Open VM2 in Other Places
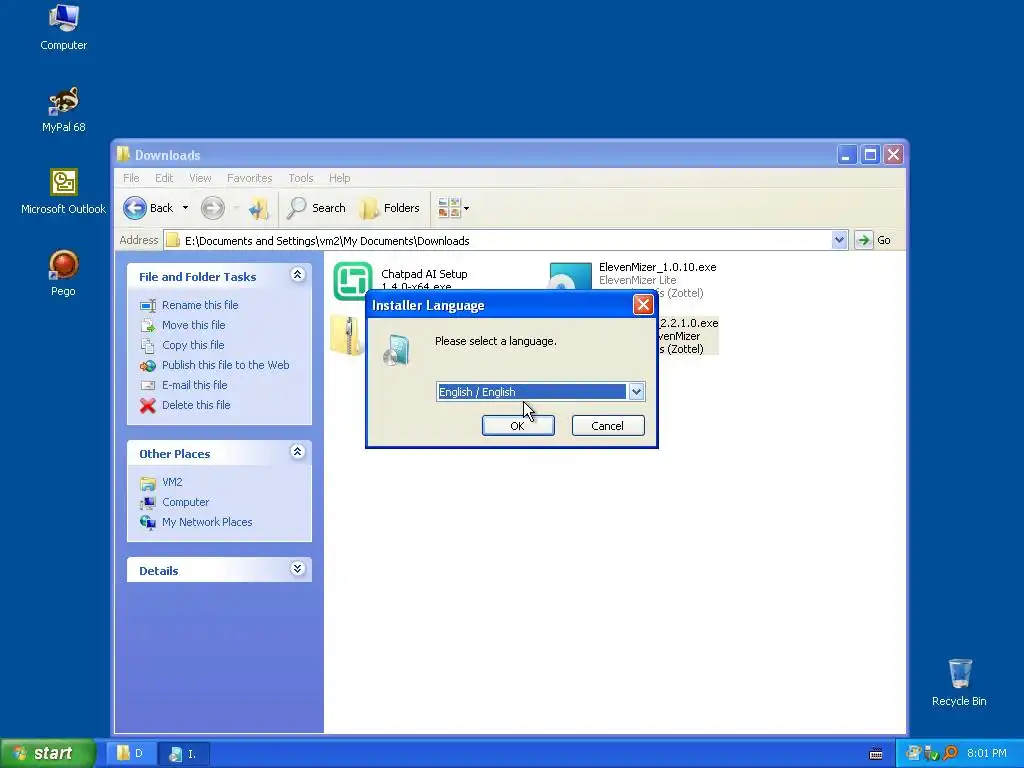The image size is (1024, 768). click(172, 482)
